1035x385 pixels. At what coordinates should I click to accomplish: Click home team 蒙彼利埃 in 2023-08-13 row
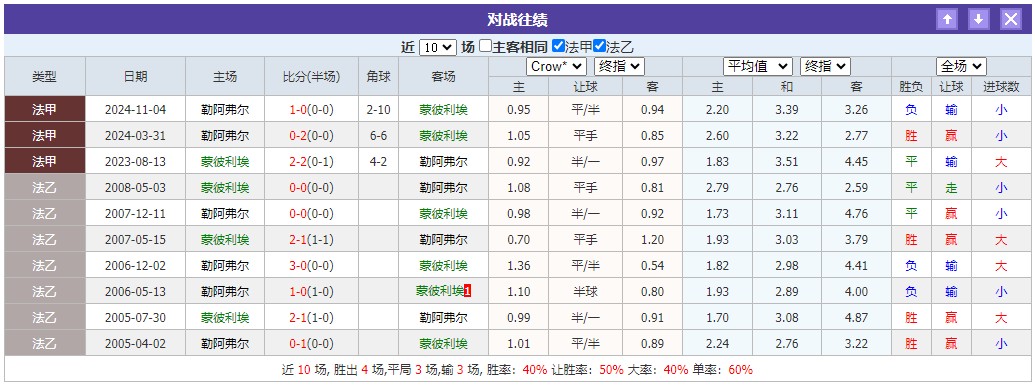pyautogui.click(x=225, y=161)
